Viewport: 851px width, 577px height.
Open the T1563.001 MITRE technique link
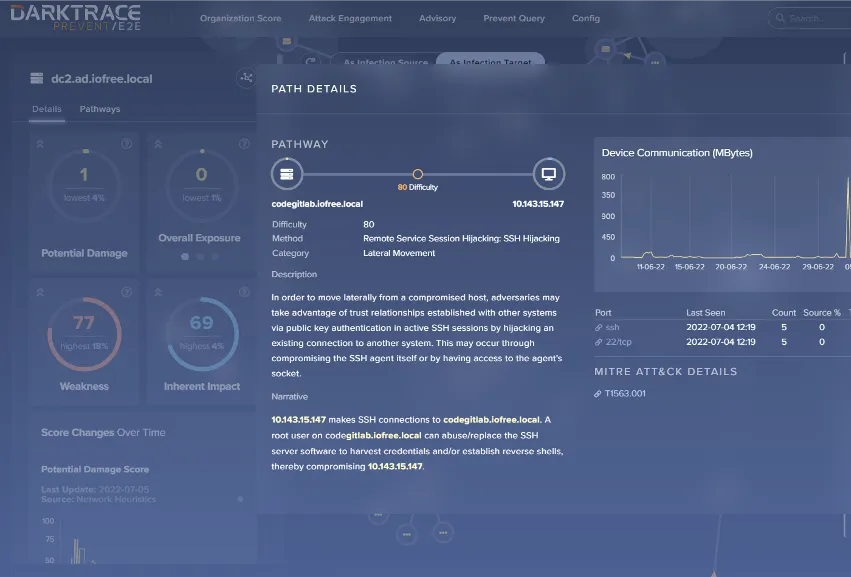tap(625, 394)
